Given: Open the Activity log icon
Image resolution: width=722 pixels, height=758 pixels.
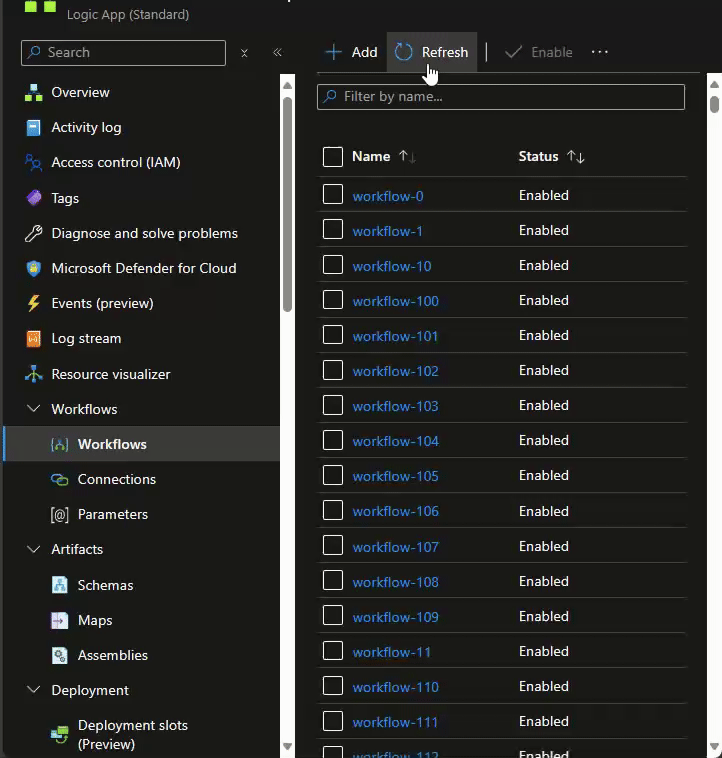Looking at the screenshot, I should [x=33, y=128].
